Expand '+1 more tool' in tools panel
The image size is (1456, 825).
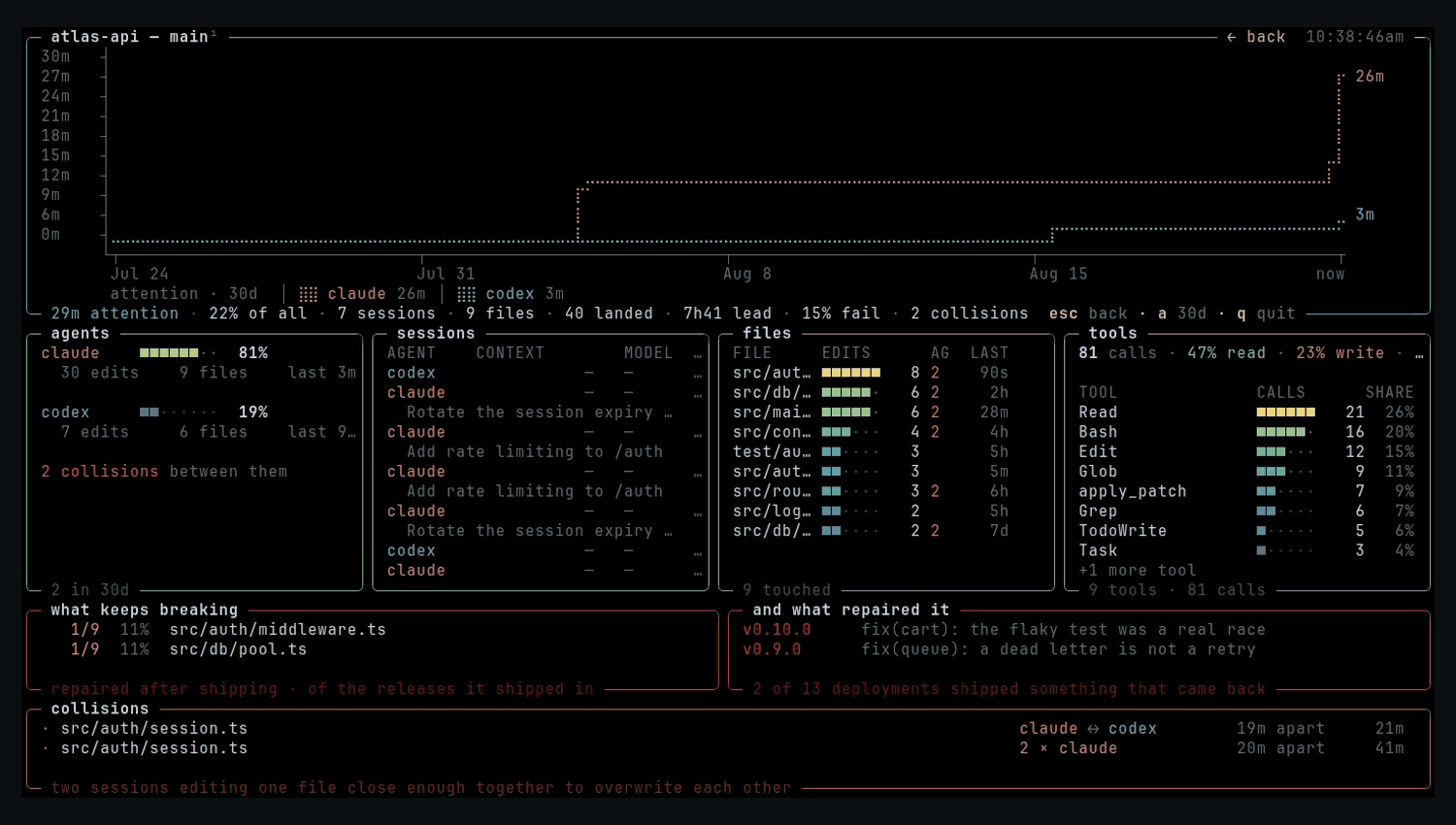(x=1138, y=571)
